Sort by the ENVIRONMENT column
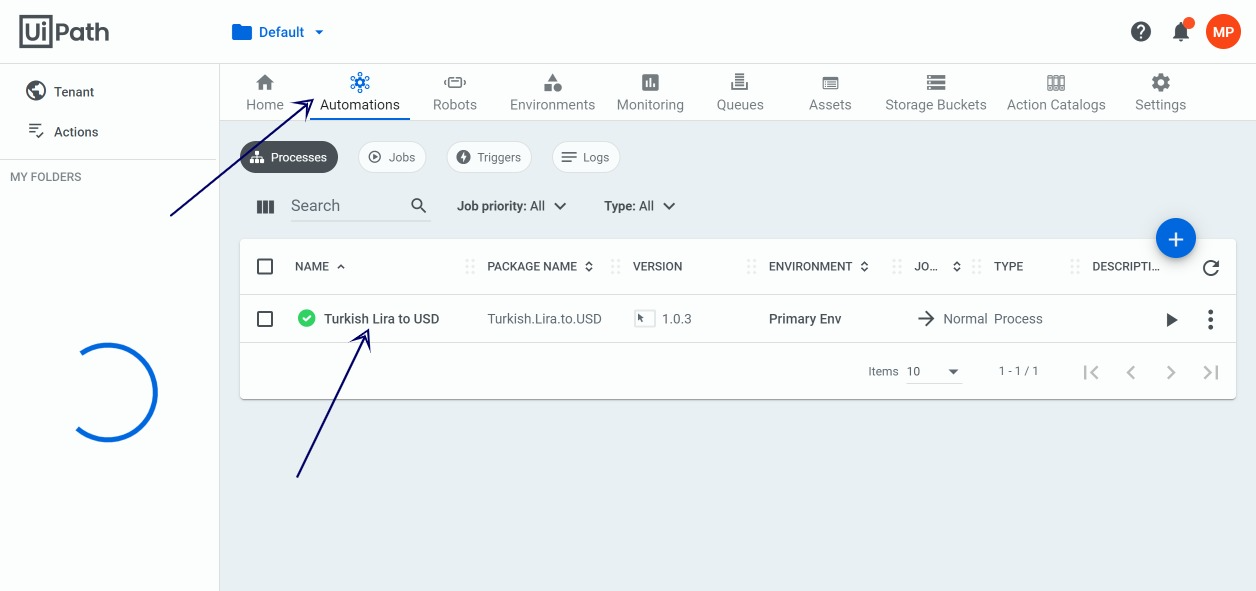The image size is (1256, 591). point(819,267)
